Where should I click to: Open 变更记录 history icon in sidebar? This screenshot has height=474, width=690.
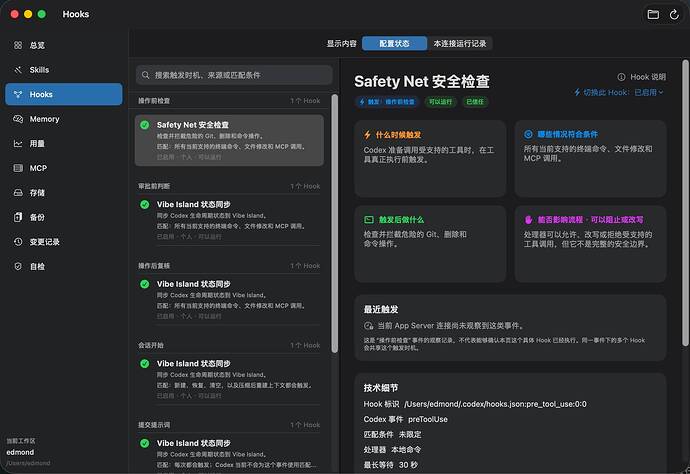(x=18, y=242)
